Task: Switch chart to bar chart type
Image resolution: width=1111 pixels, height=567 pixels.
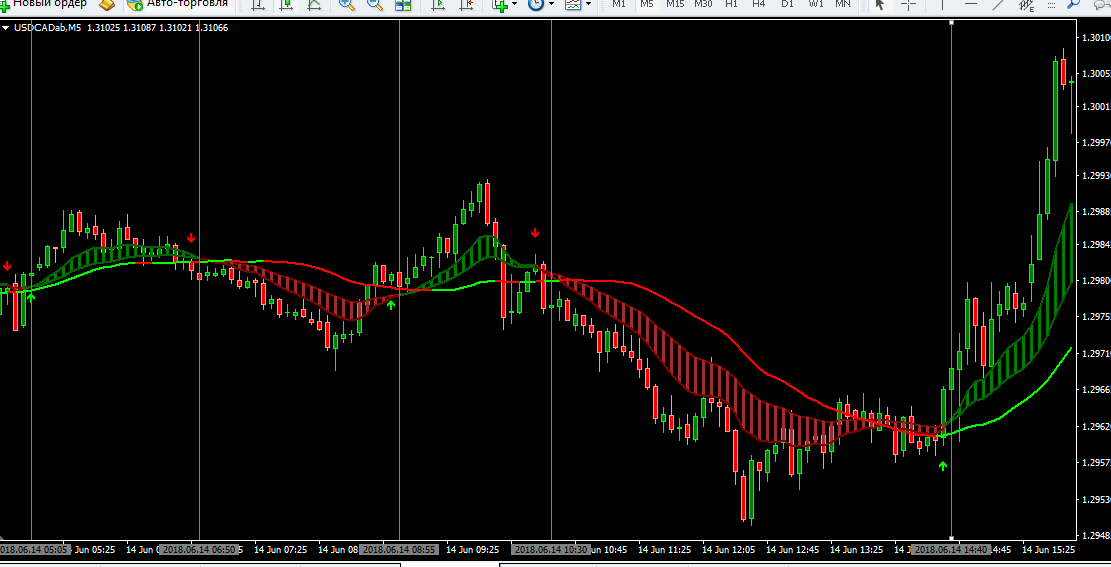Action: [x=259, y=4]
